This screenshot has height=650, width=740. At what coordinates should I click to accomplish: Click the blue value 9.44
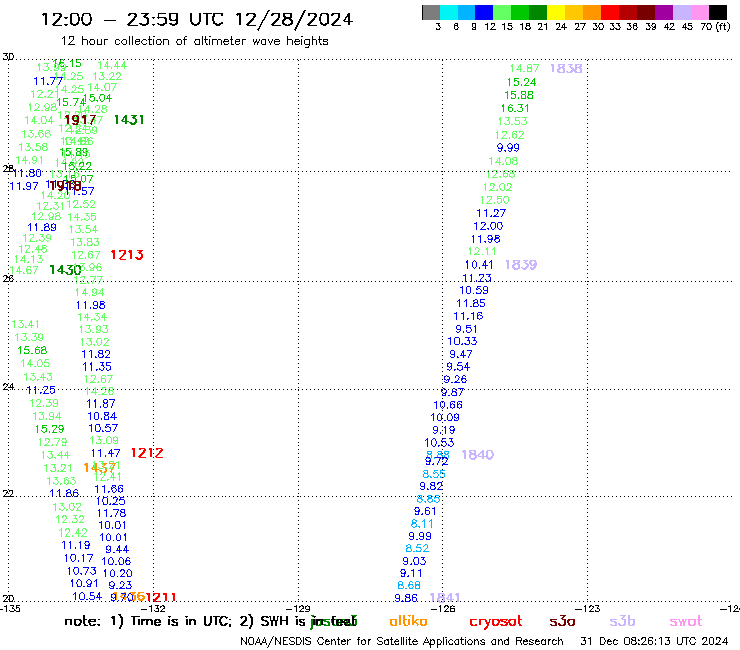(117, 549)
